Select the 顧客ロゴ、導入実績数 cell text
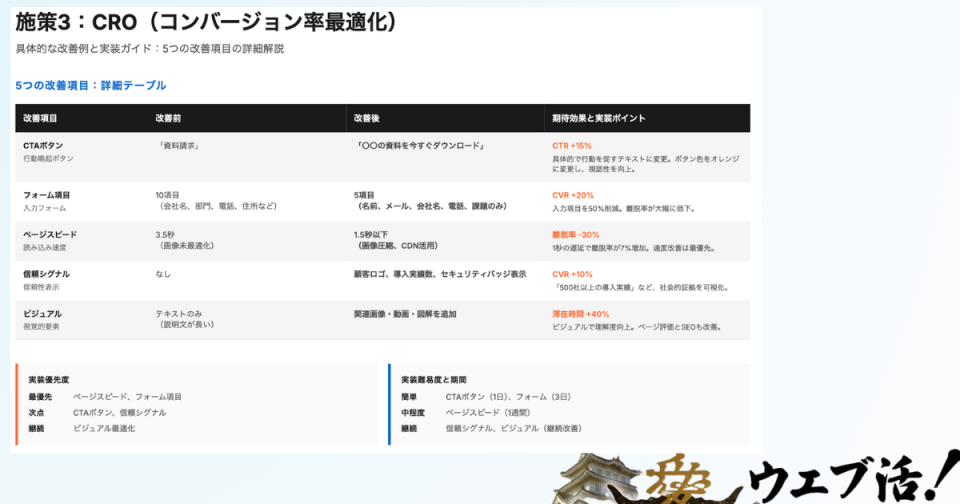This screenshot has width=960, height=504. pos(439,274)
